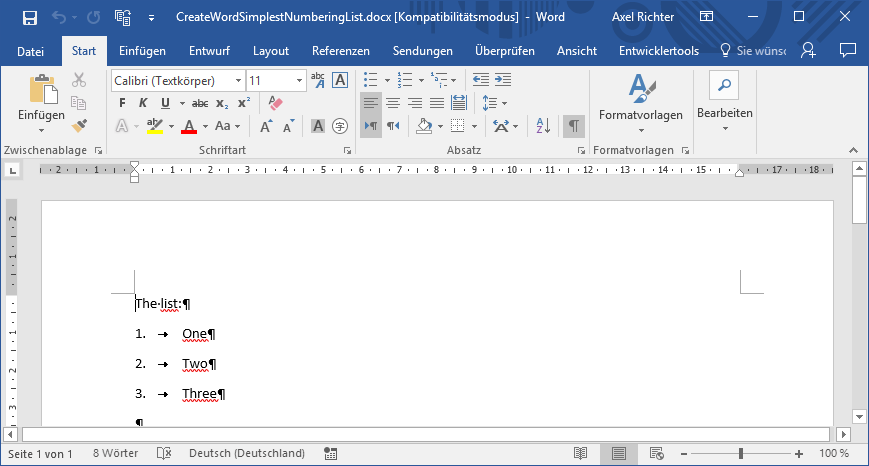The width and height of the screenshot is (869, 466).
Task: Switch to Layout tab
Action: click(271, 51)
